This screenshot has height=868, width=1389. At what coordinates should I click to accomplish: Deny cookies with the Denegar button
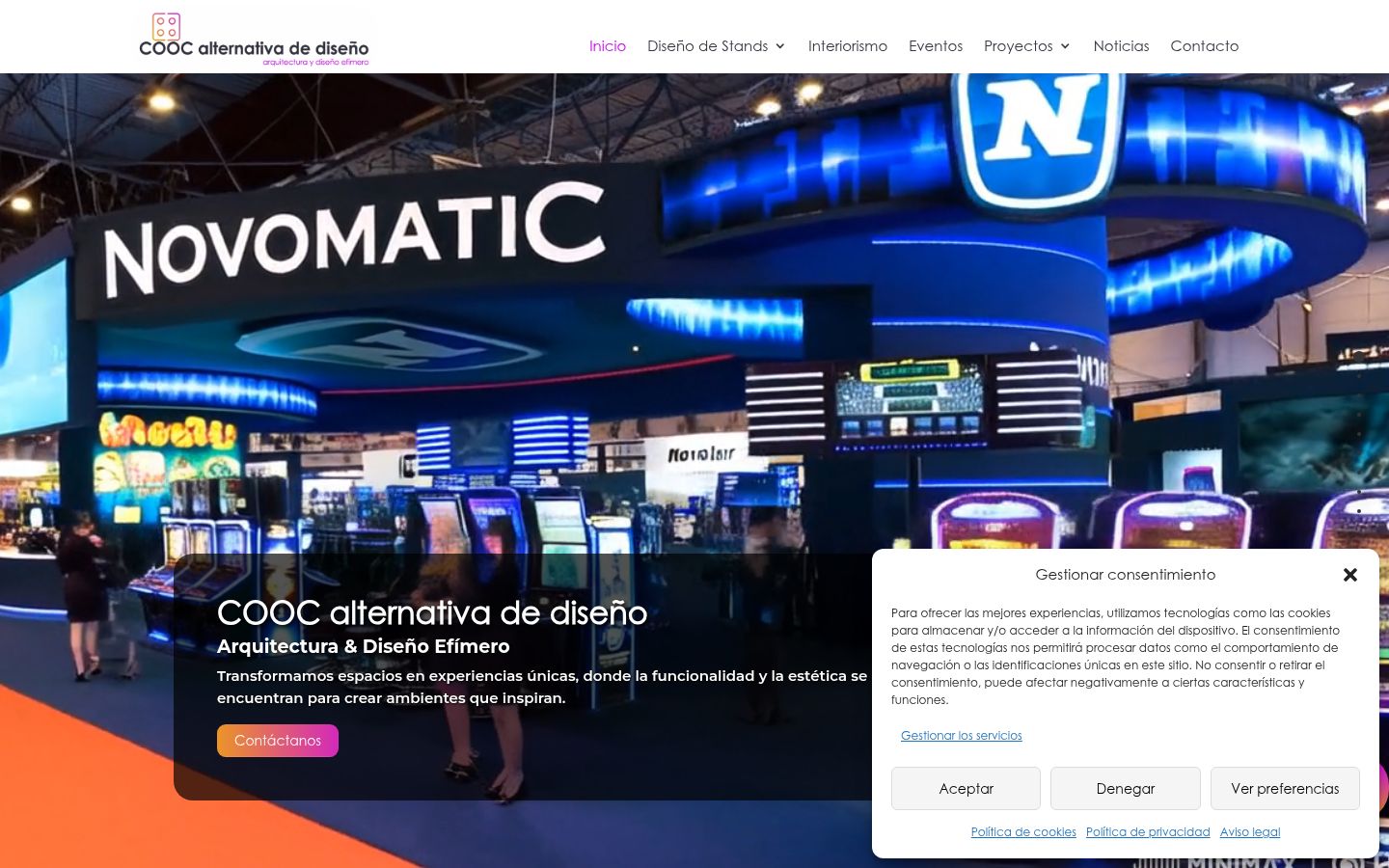tap(1126, 789)
